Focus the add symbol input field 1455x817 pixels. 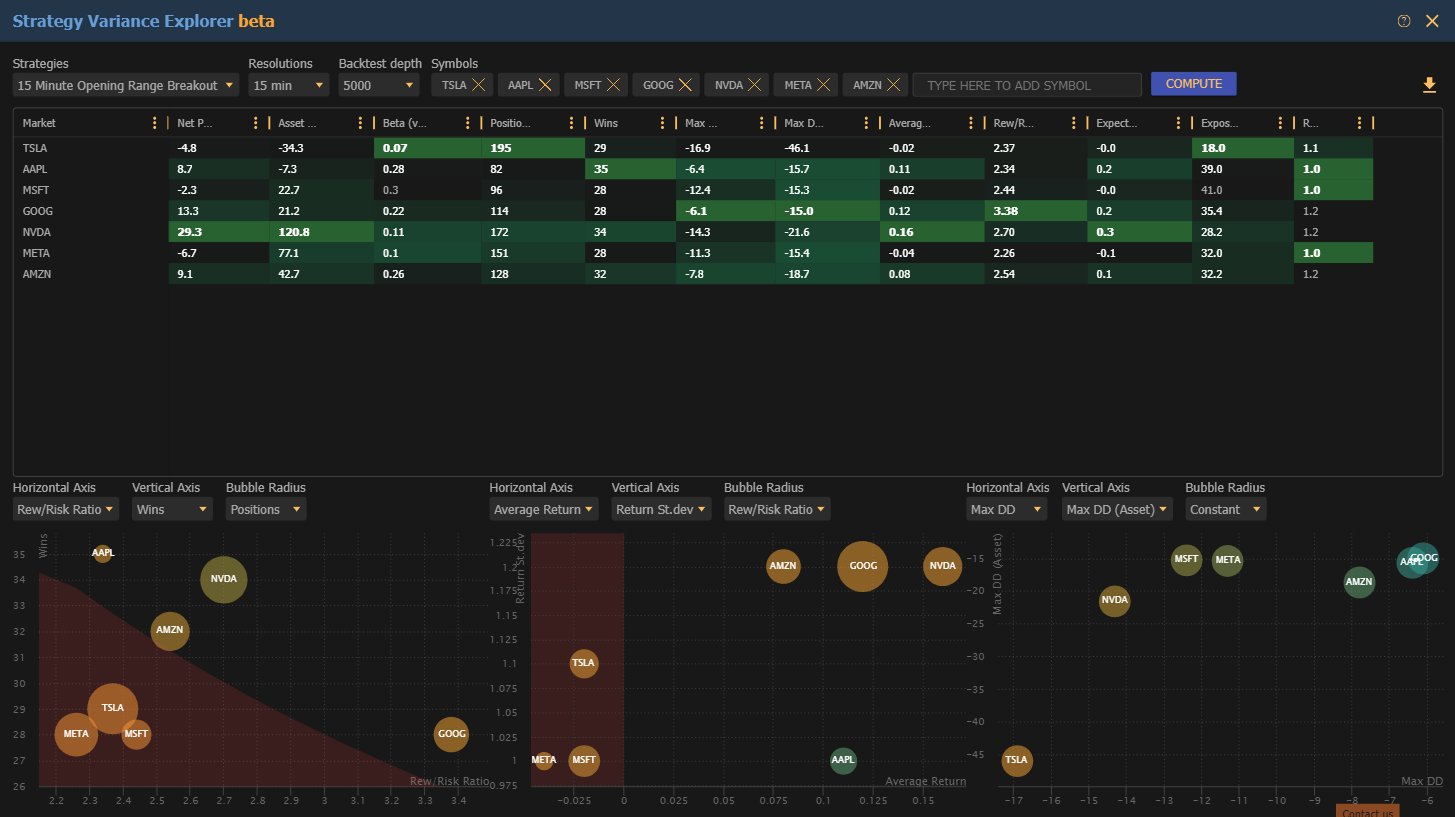click(x=1027, y=85)
